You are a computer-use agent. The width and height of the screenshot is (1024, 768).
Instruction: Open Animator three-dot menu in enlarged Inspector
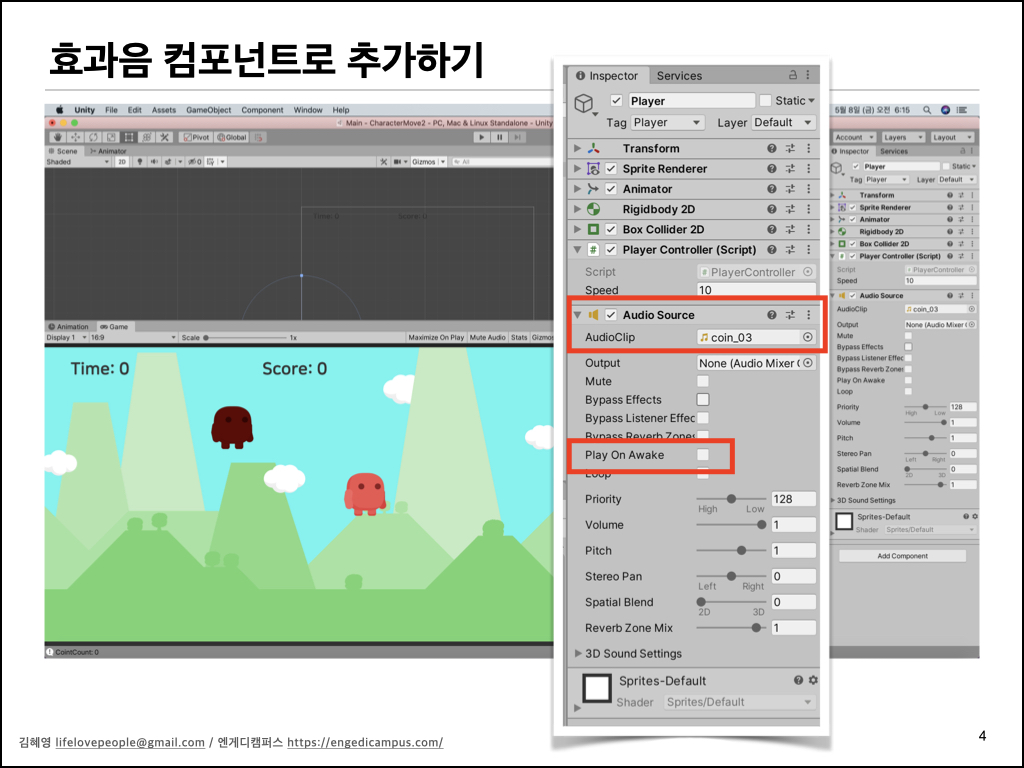tap(808, 189)
